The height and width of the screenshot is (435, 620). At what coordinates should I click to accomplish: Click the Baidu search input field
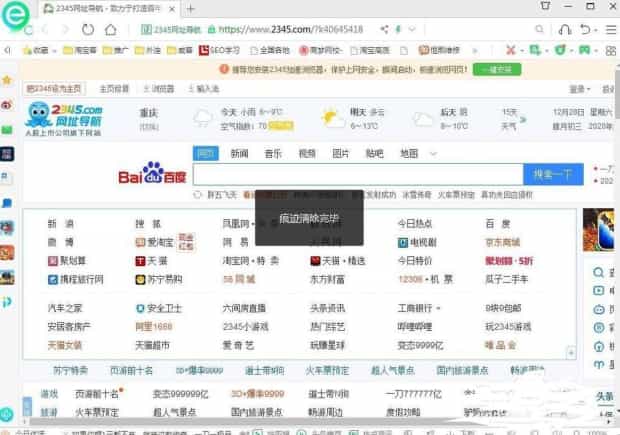click(x=358, y=174)
